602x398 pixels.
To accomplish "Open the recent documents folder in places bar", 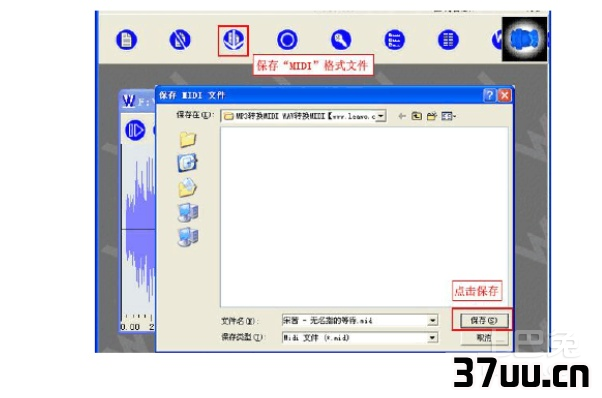I will (188, 139).
